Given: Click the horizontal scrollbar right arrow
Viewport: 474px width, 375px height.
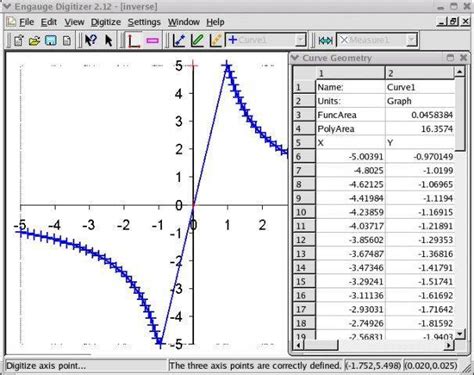Looking at the screenshot, I should point(449,345).
